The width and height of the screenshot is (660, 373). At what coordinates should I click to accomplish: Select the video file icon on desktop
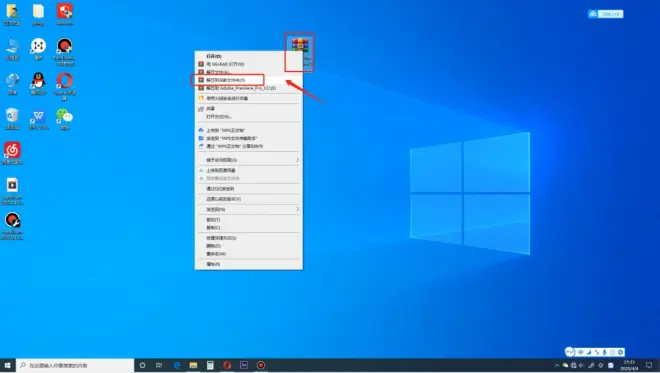click(x=12, y=191)
